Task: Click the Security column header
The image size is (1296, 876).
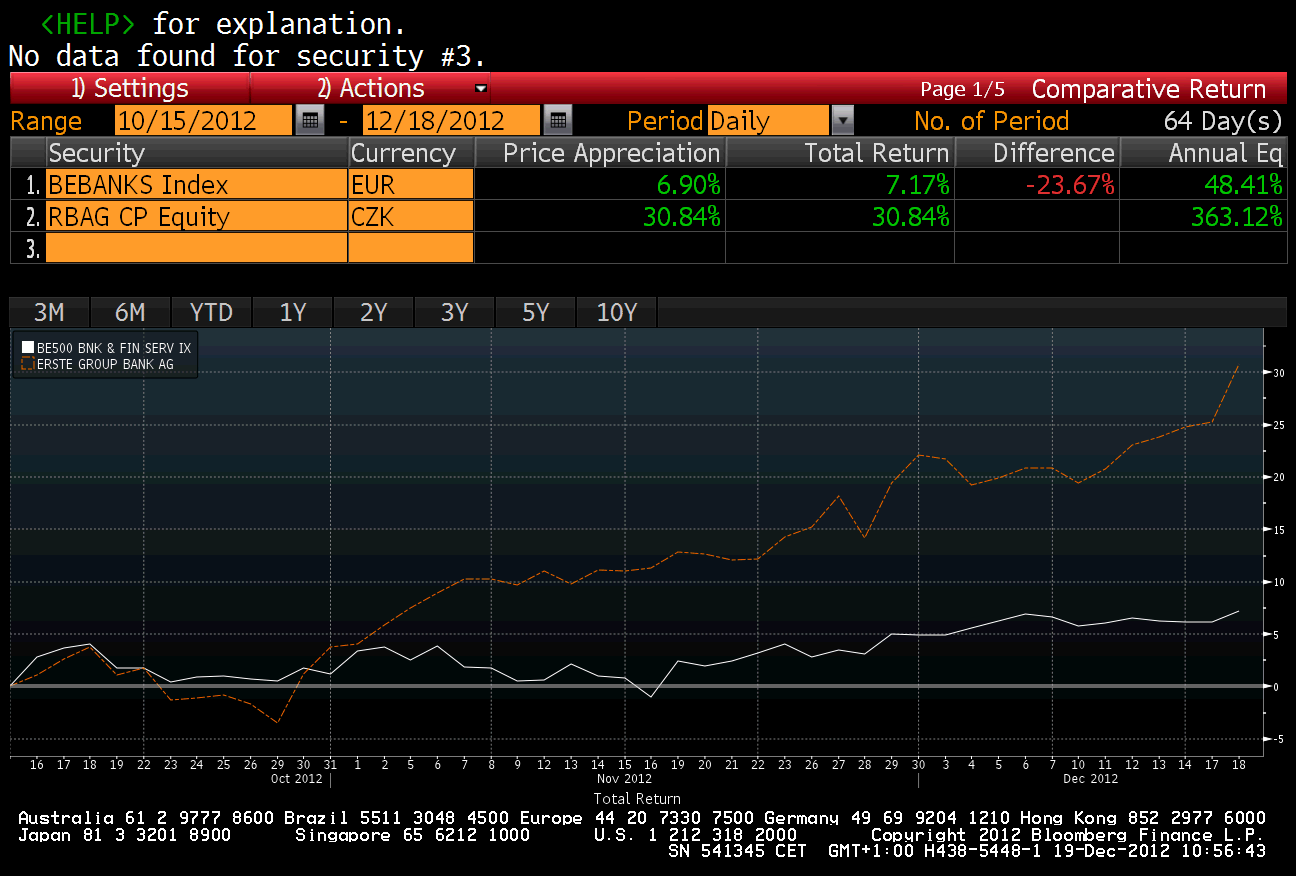Action: pos(196,153)
